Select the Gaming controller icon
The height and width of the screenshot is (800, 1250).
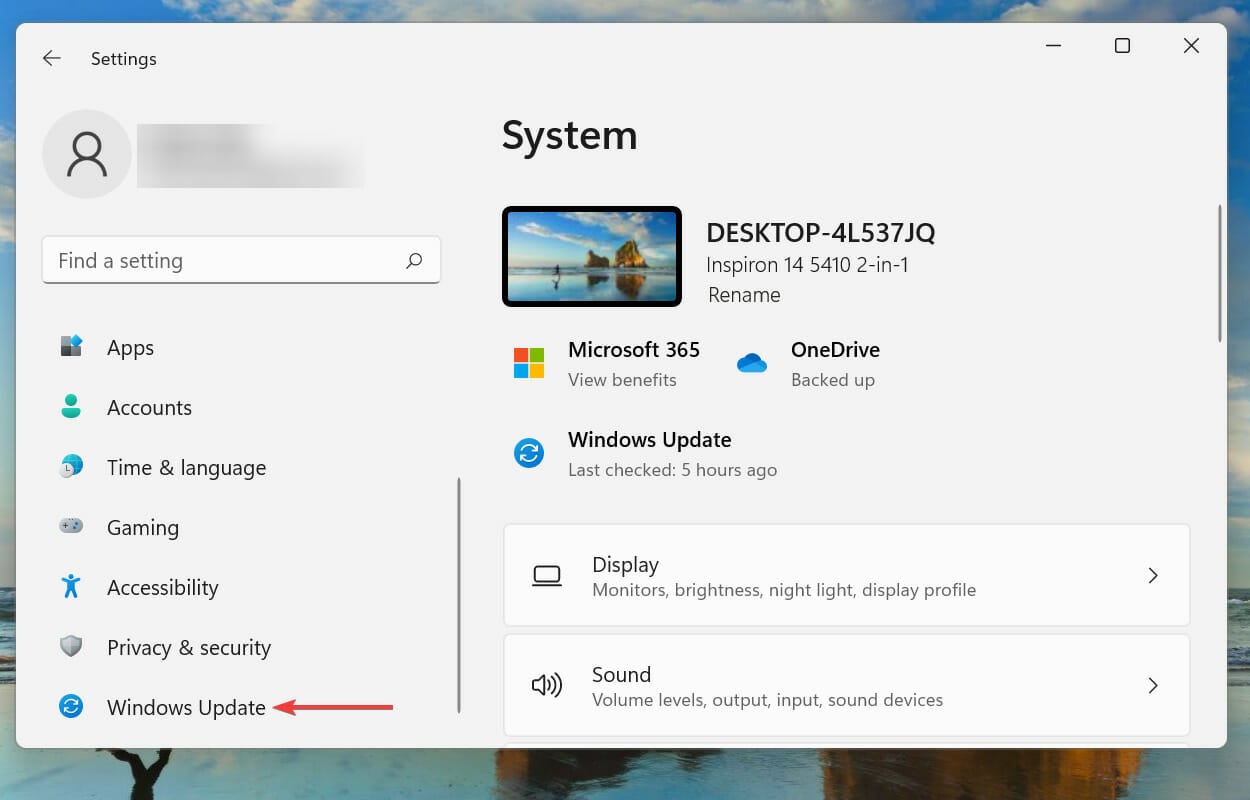click(71, 527)
